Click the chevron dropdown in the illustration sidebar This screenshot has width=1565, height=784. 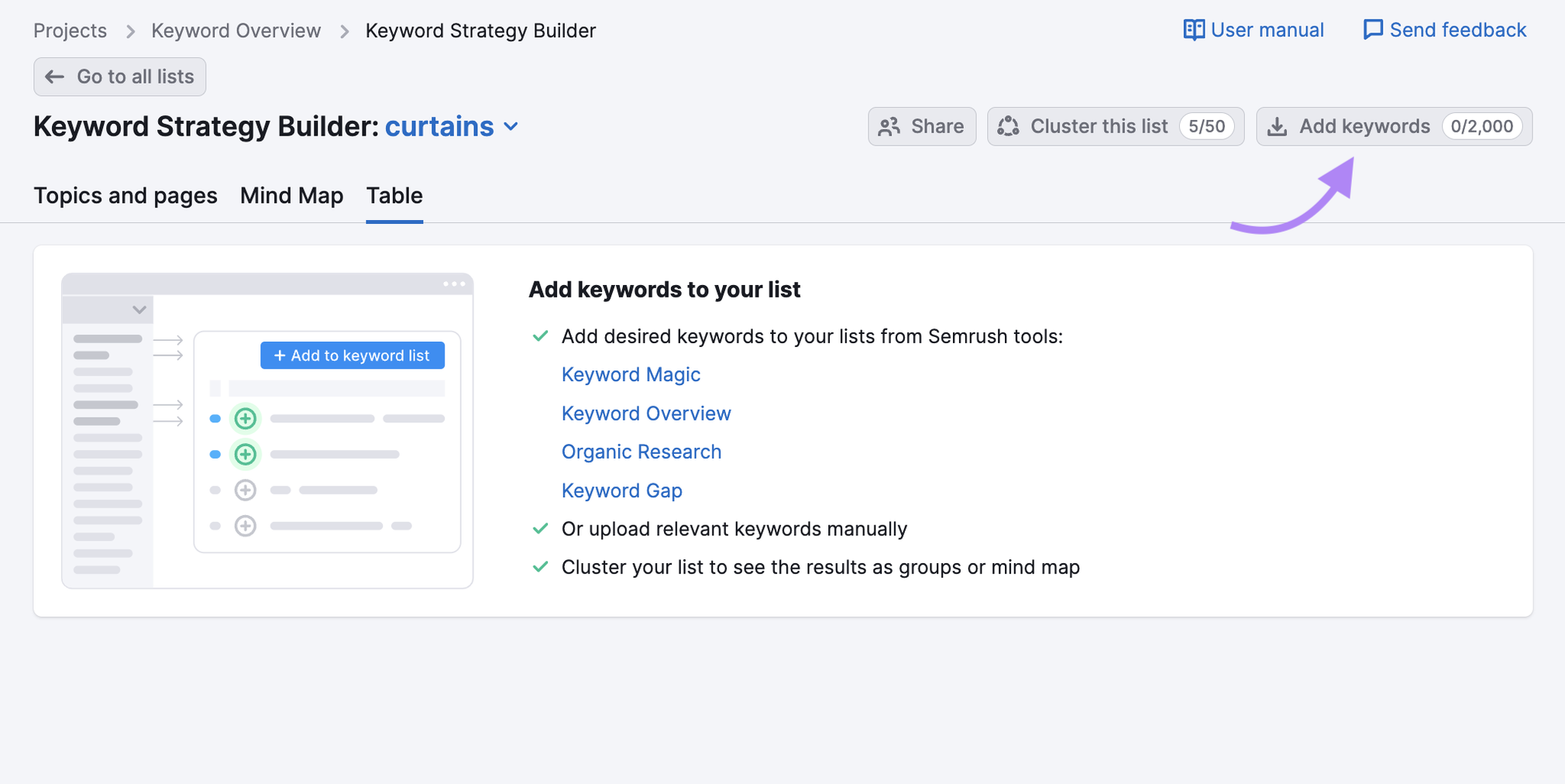tap(139, 310)
